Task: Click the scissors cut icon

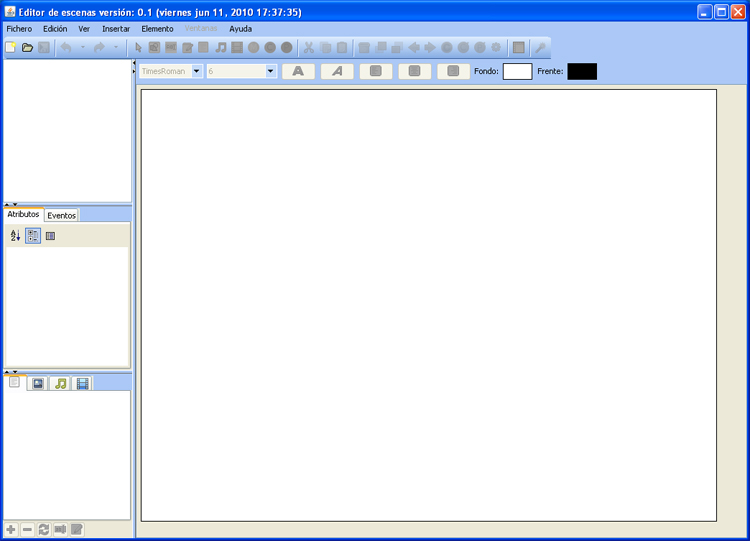Action: pyautogui.click(x=309, y=47)
